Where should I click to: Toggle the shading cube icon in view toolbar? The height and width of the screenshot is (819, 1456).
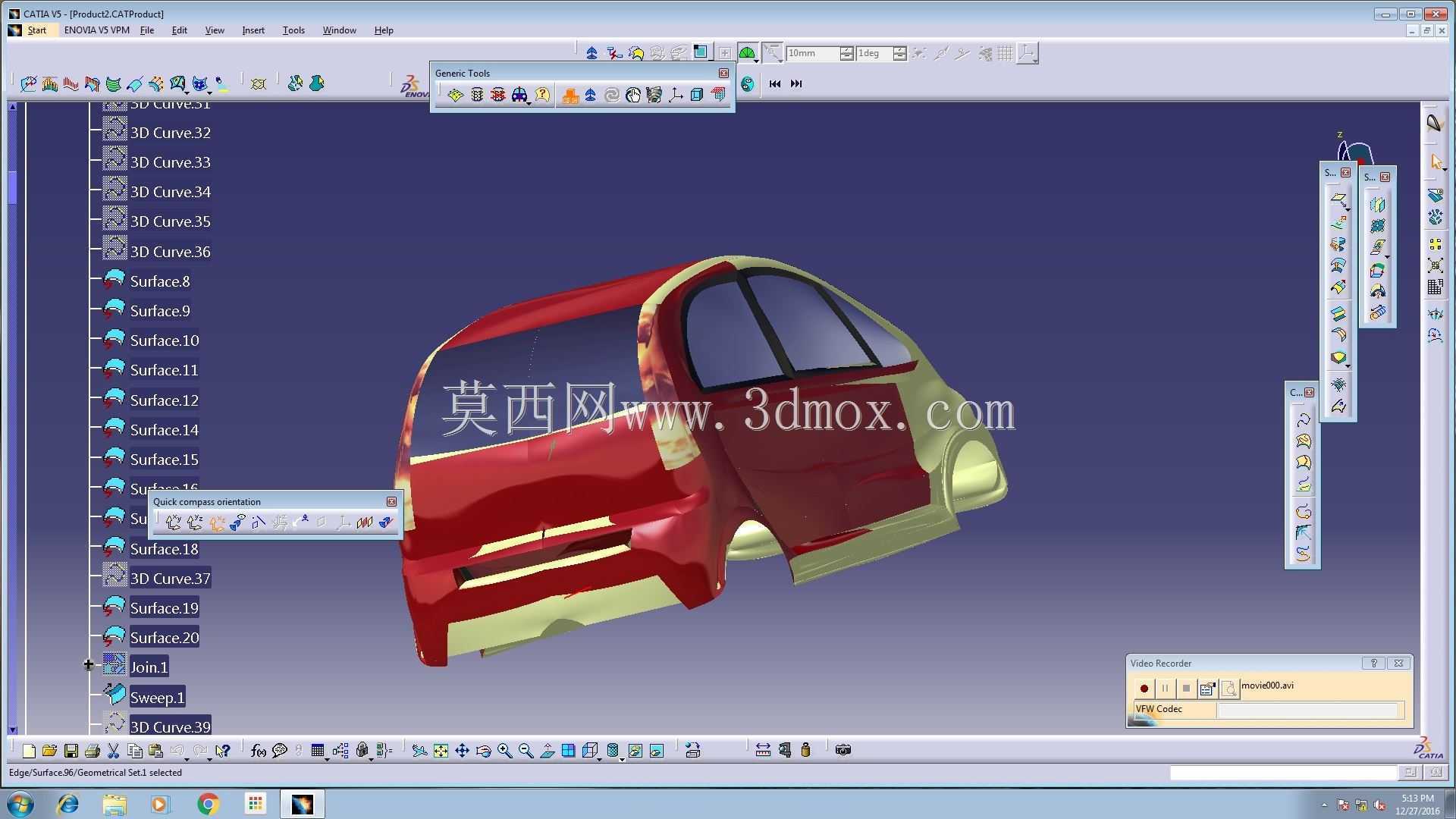(591, 751)
